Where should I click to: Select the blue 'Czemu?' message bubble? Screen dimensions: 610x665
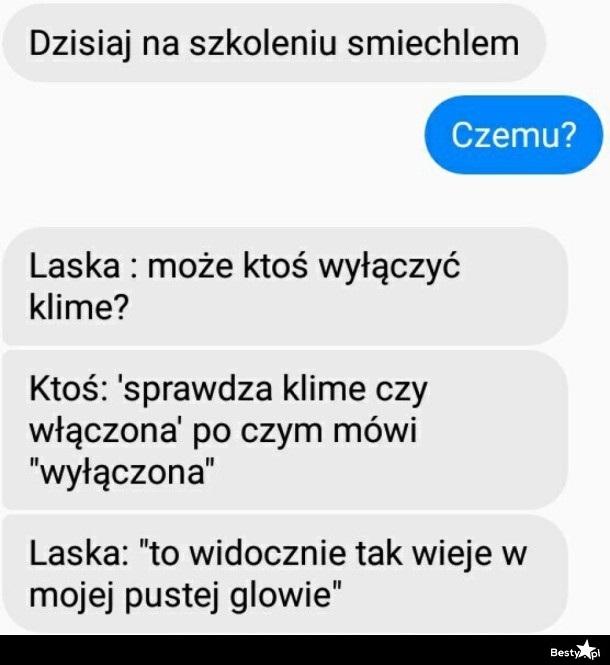pyautogui.click(x=514, y=135)
